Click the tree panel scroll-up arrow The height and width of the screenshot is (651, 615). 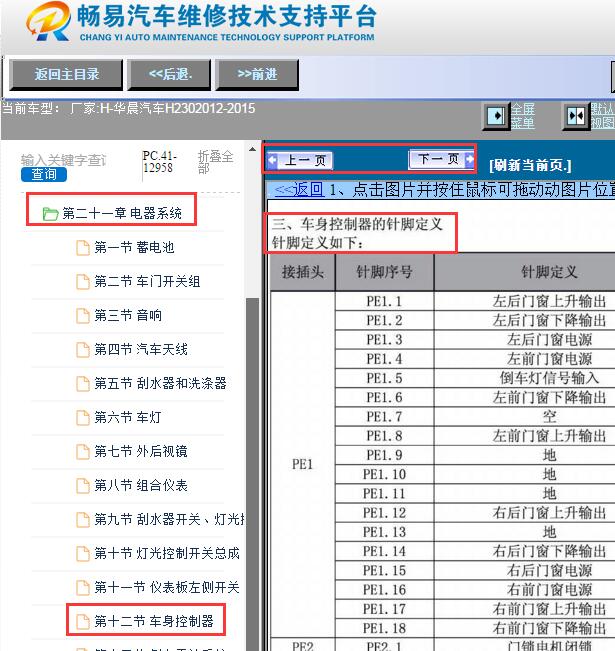click(252, 149)
